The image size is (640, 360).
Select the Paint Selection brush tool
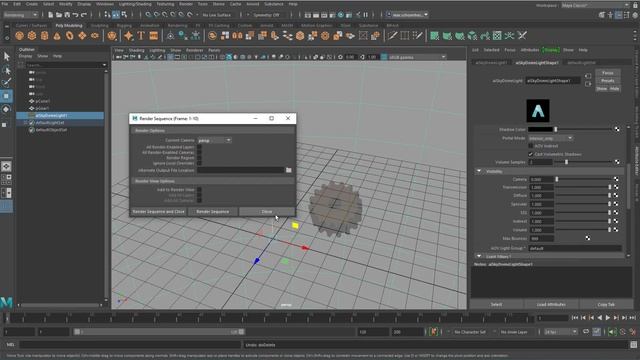(7, 83)
